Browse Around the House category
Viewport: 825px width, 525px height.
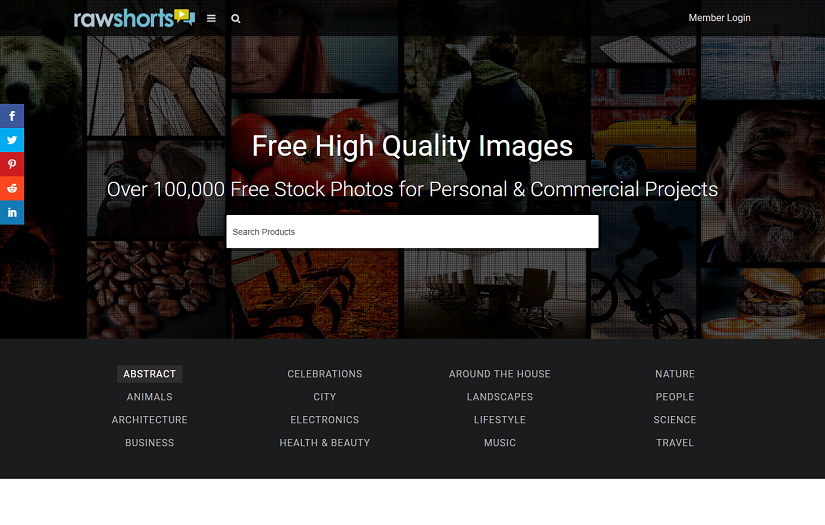500,374
